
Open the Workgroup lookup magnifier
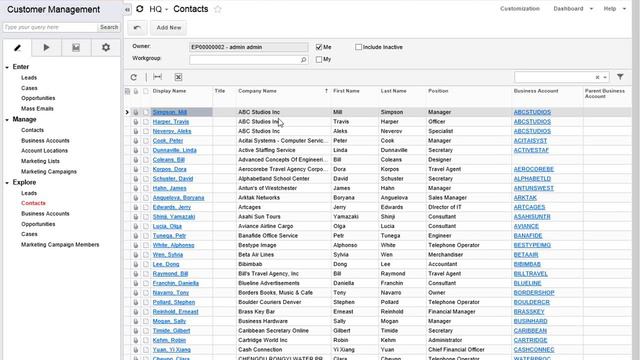tap(303, 60)
